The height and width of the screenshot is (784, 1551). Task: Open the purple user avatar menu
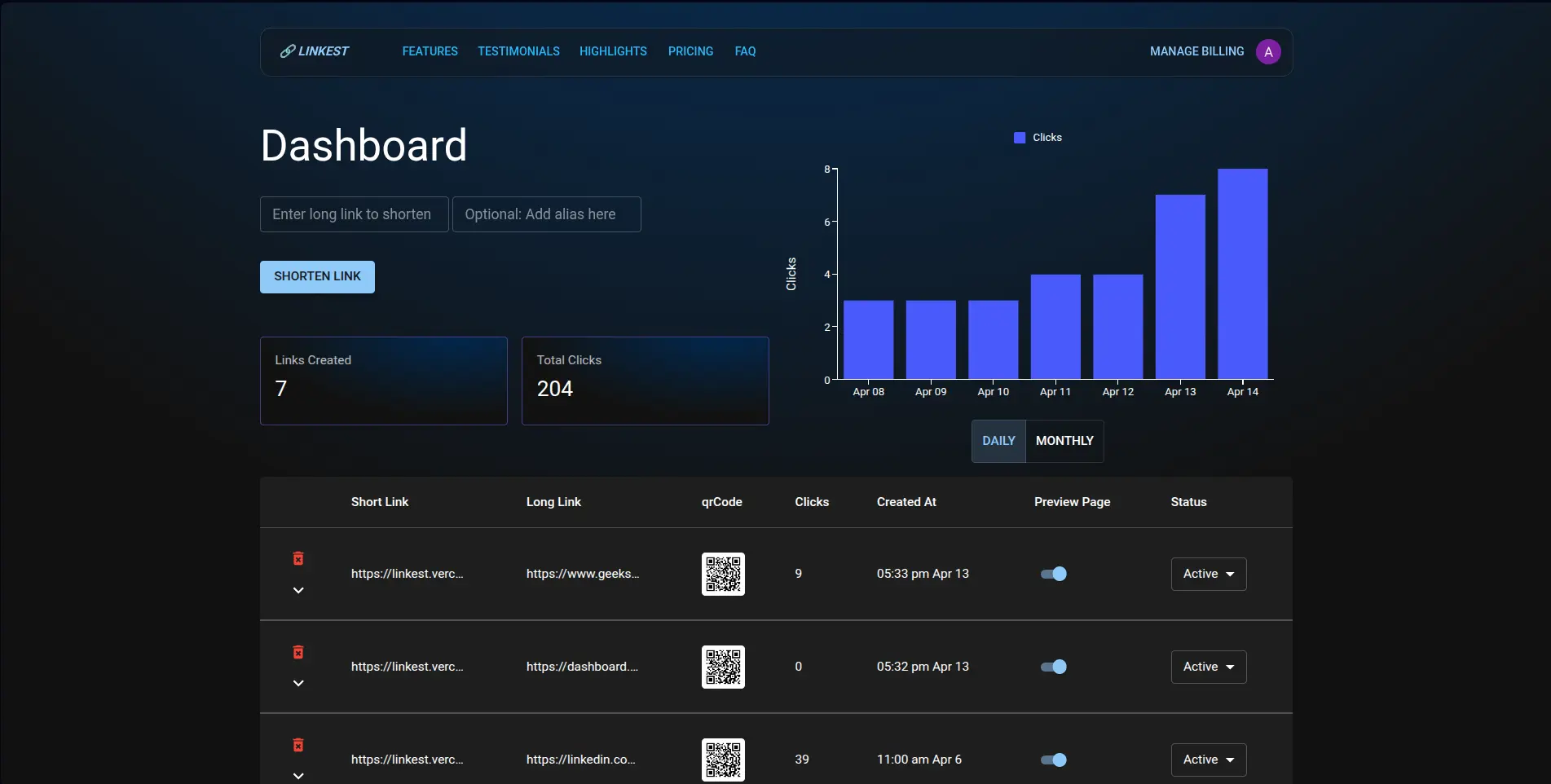1267,51
